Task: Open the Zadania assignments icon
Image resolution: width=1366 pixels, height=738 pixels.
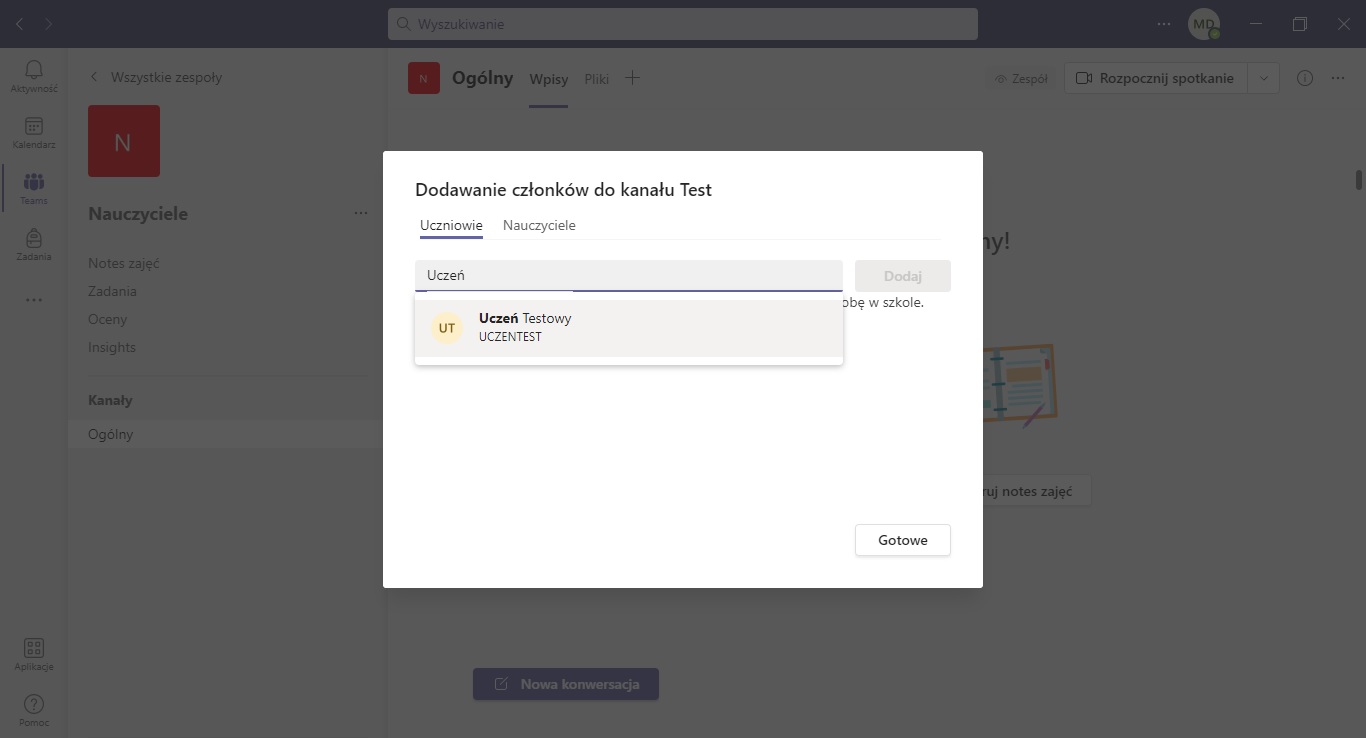Action: tap(33, 240)
